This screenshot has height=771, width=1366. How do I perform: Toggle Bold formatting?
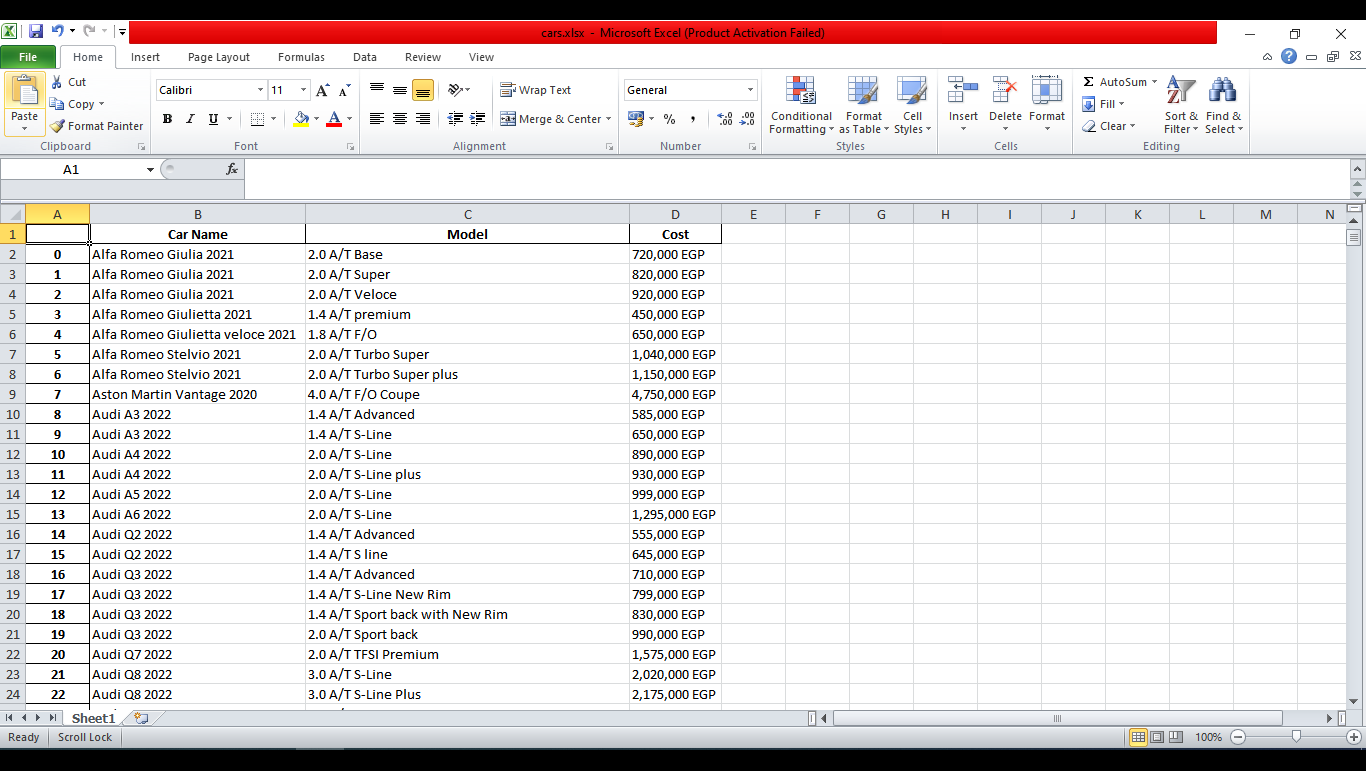[167, 119]
